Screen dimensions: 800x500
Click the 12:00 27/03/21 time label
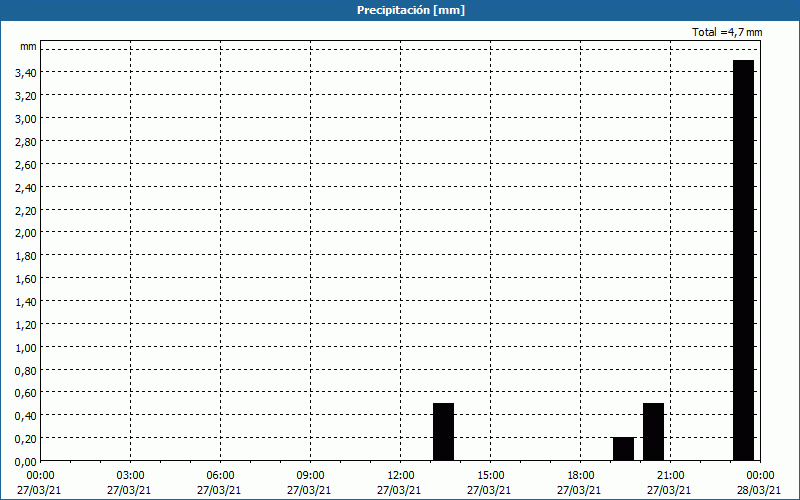pyautogui.click(x=401, y=483)
